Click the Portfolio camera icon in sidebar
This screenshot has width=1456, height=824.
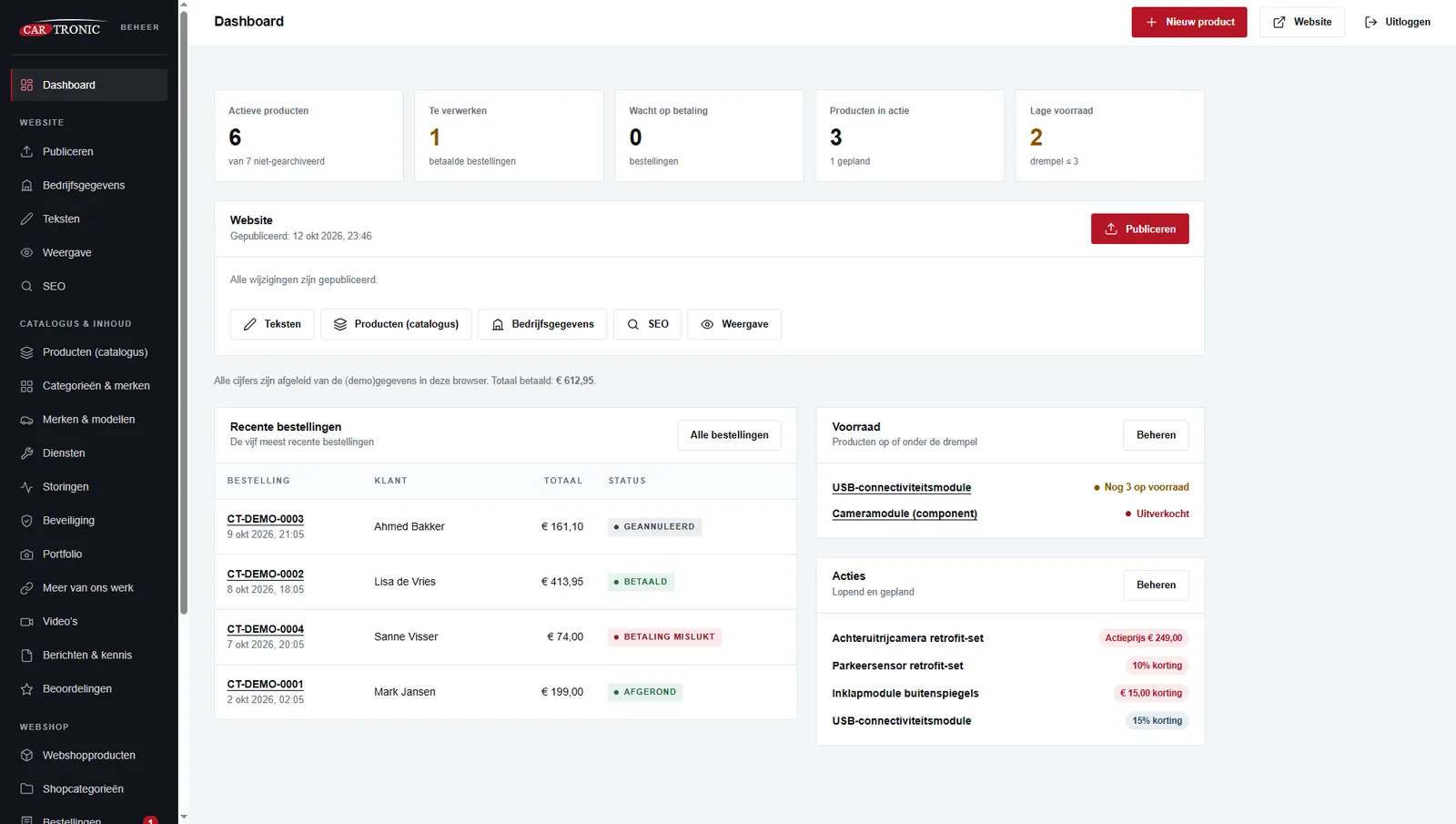[x=26, y=554]
